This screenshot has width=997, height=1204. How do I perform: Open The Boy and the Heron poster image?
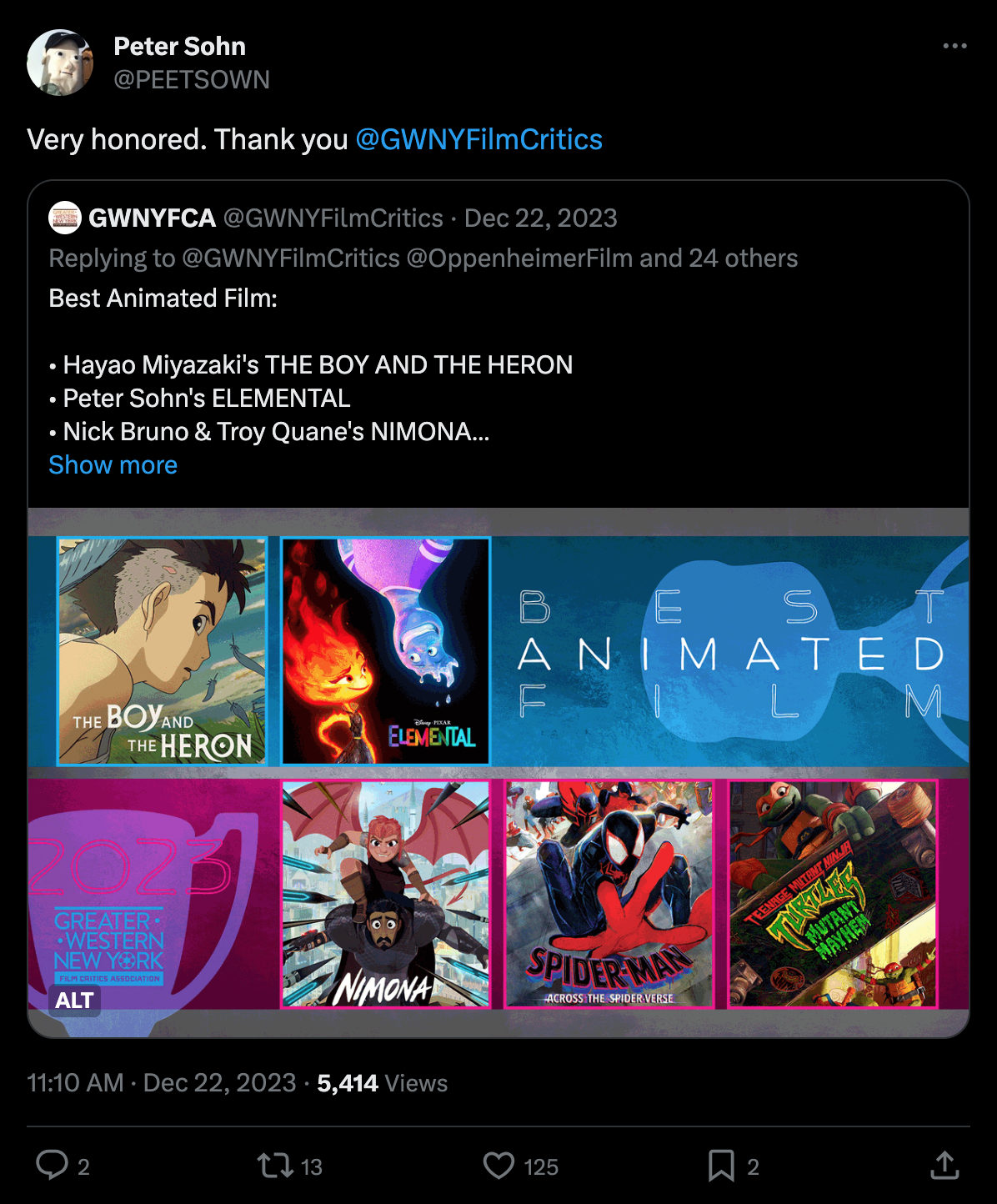(x=162, y=650)
